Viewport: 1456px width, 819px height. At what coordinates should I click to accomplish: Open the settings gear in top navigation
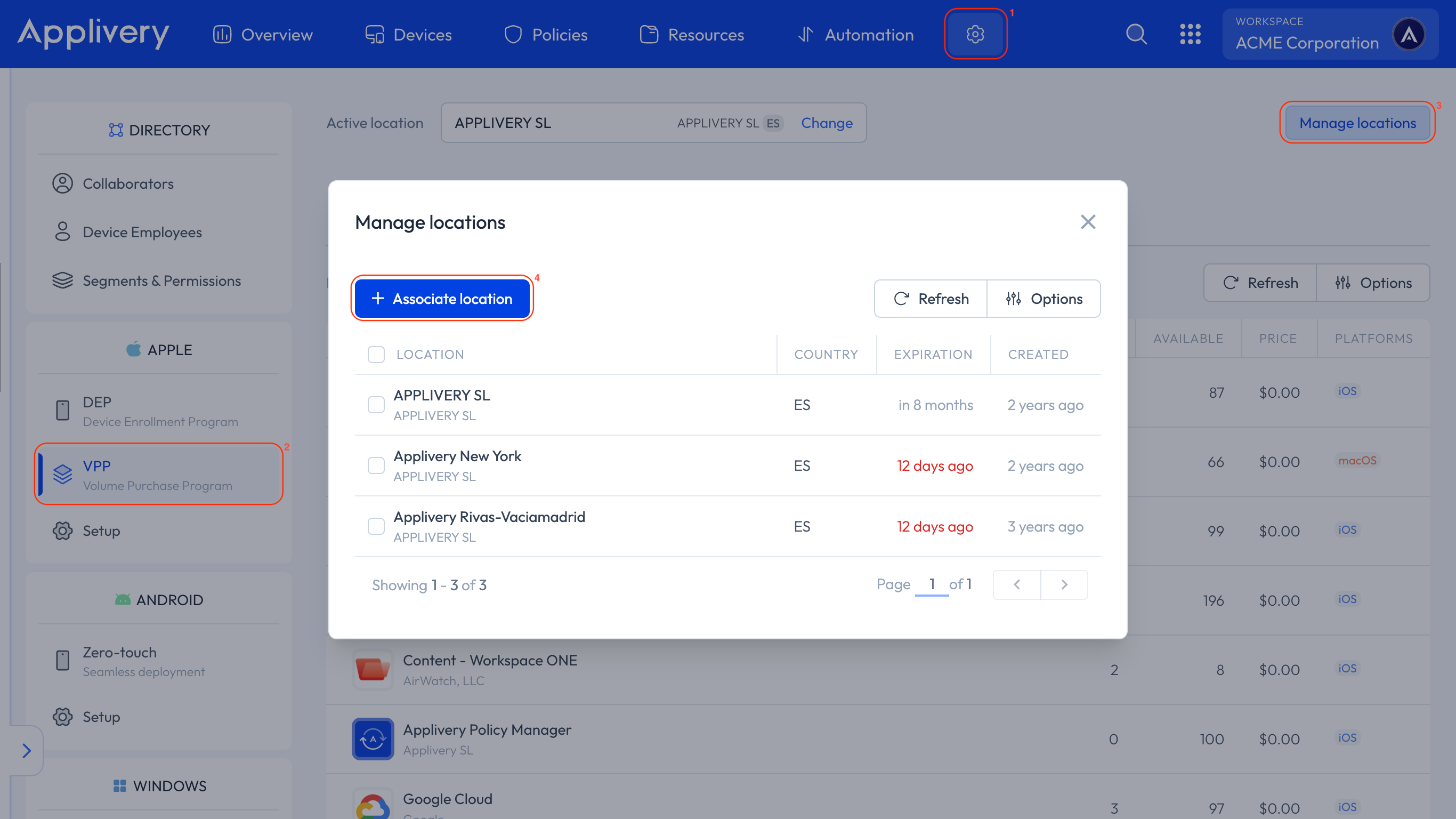click(x=975, y=35)
